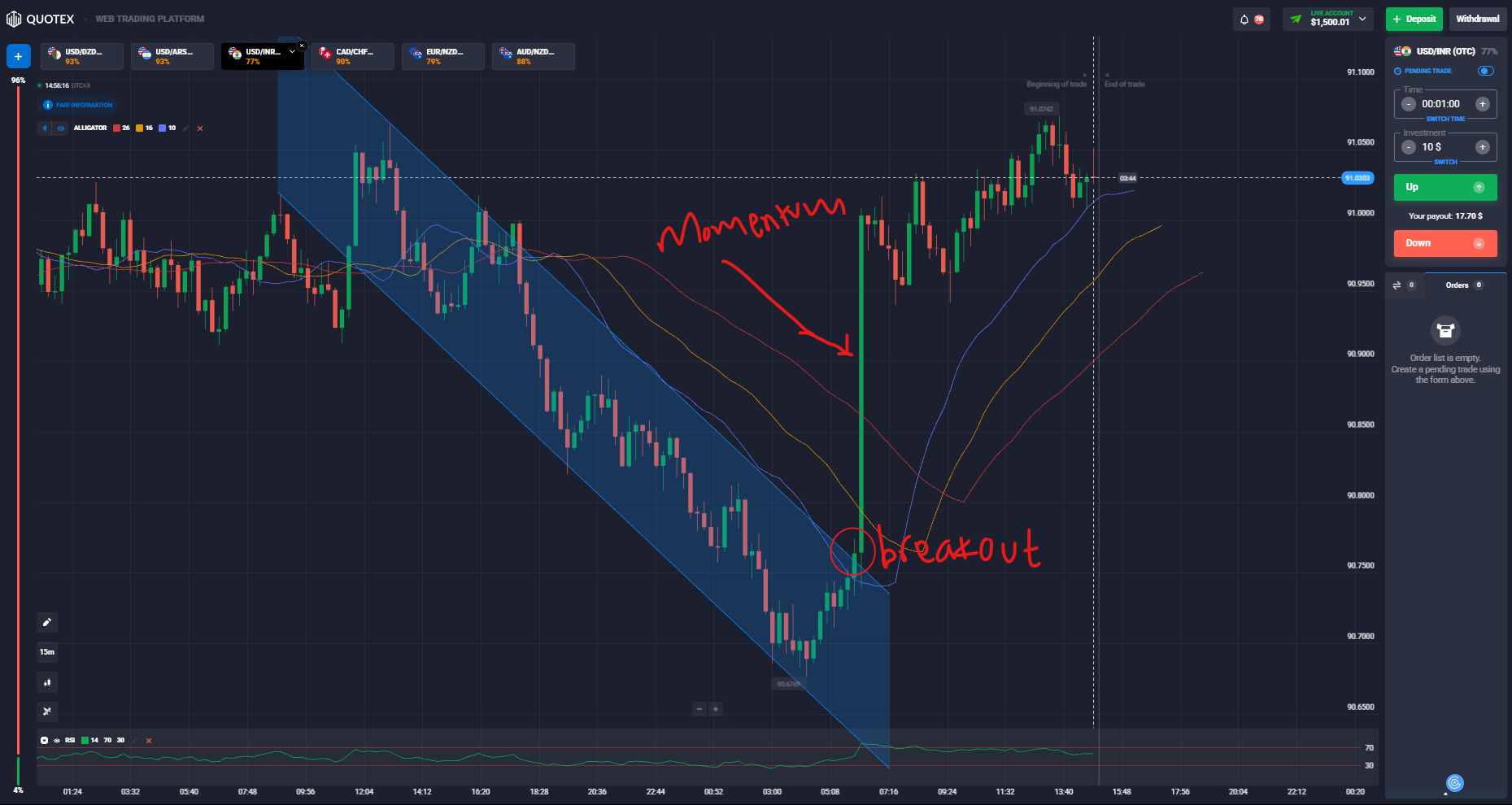1512x805 pixels.
Task: Click the 91.0742 high price marker
Action: [x=1041, y=109]
